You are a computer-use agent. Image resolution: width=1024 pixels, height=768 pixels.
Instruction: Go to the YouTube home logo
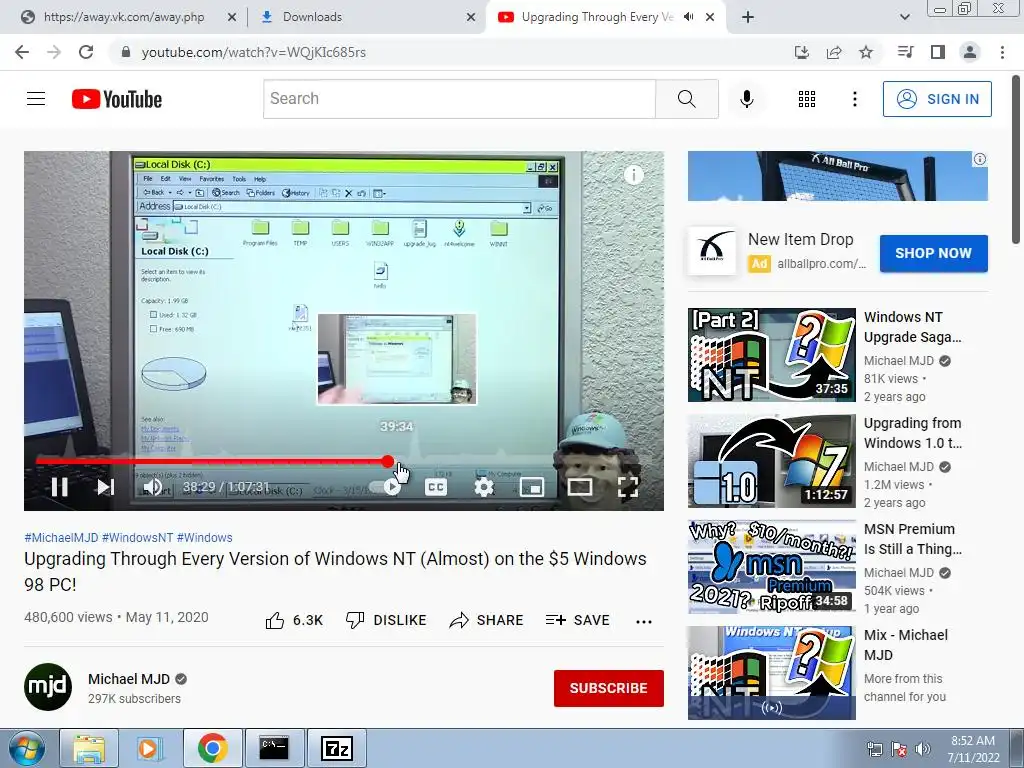pos(117,99)
